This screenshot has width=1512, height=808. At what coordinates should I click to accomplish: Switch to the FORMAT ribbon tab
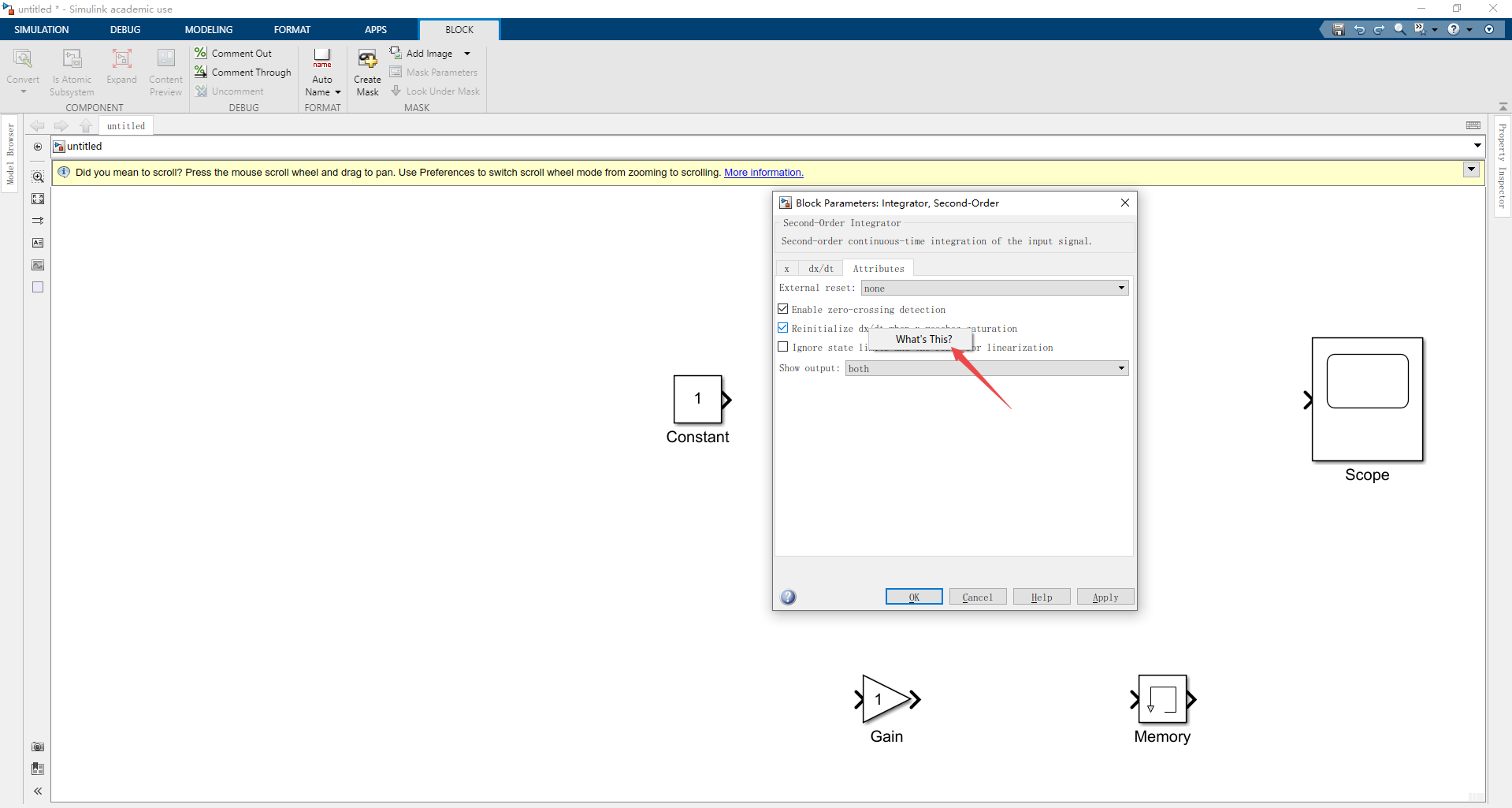pyautogui.click(x=292, y=30)
